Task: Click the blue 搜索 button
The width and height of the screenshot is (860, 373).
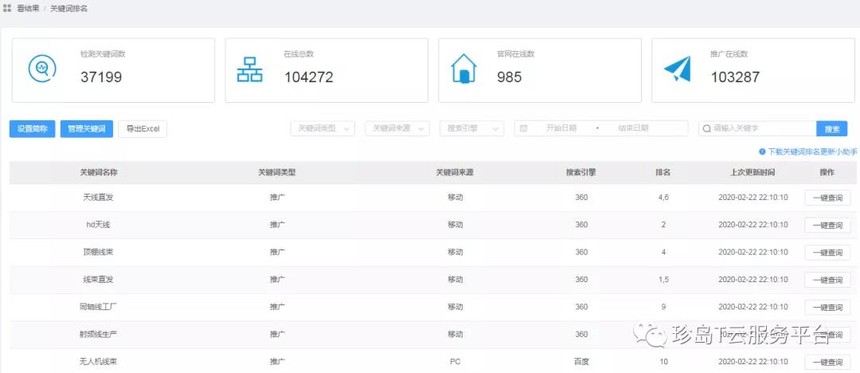Action: click(832, 129)
